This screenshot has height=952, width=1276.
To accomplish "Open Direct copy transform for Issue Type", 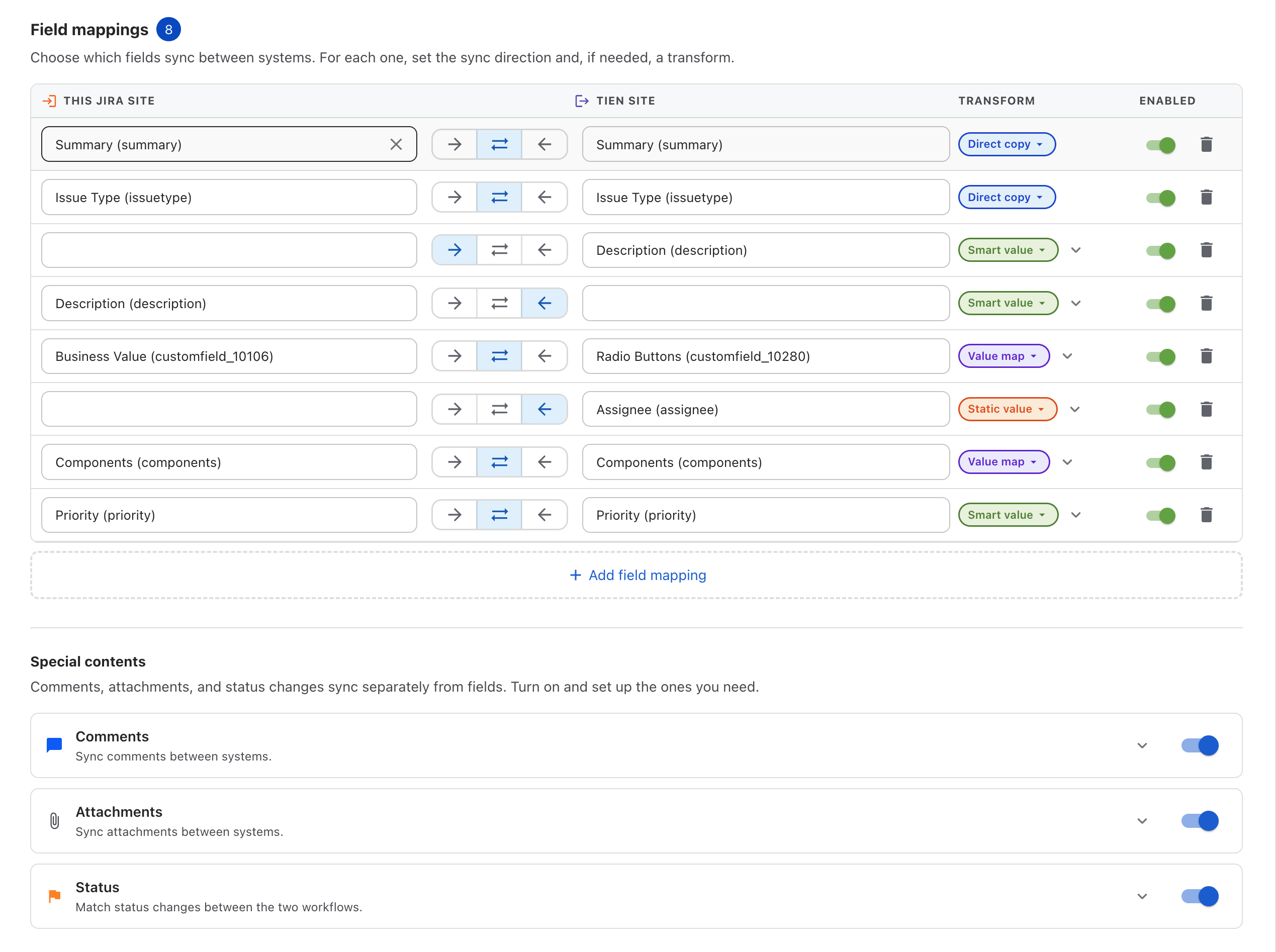I will click(x=1007, y=198).
